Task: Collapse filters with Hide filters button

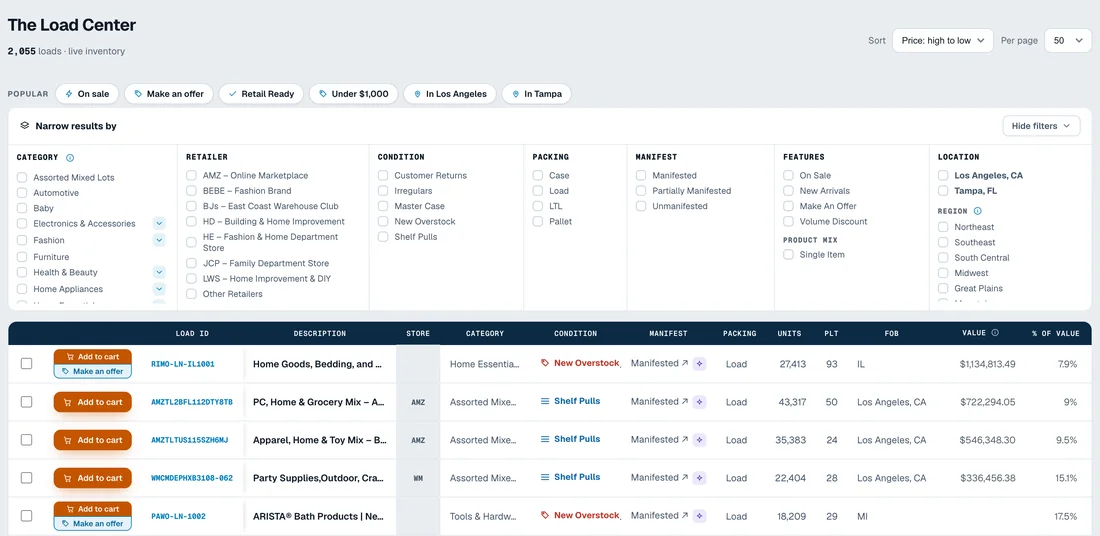Action: coord(1041,126)
